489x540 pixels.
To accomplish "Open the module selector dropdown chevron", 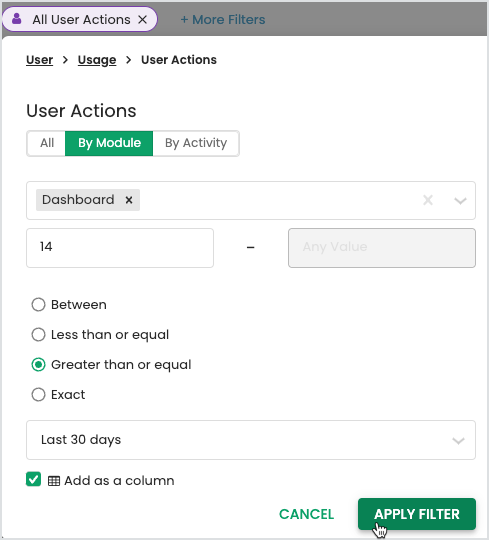I will tap(460, 200).
